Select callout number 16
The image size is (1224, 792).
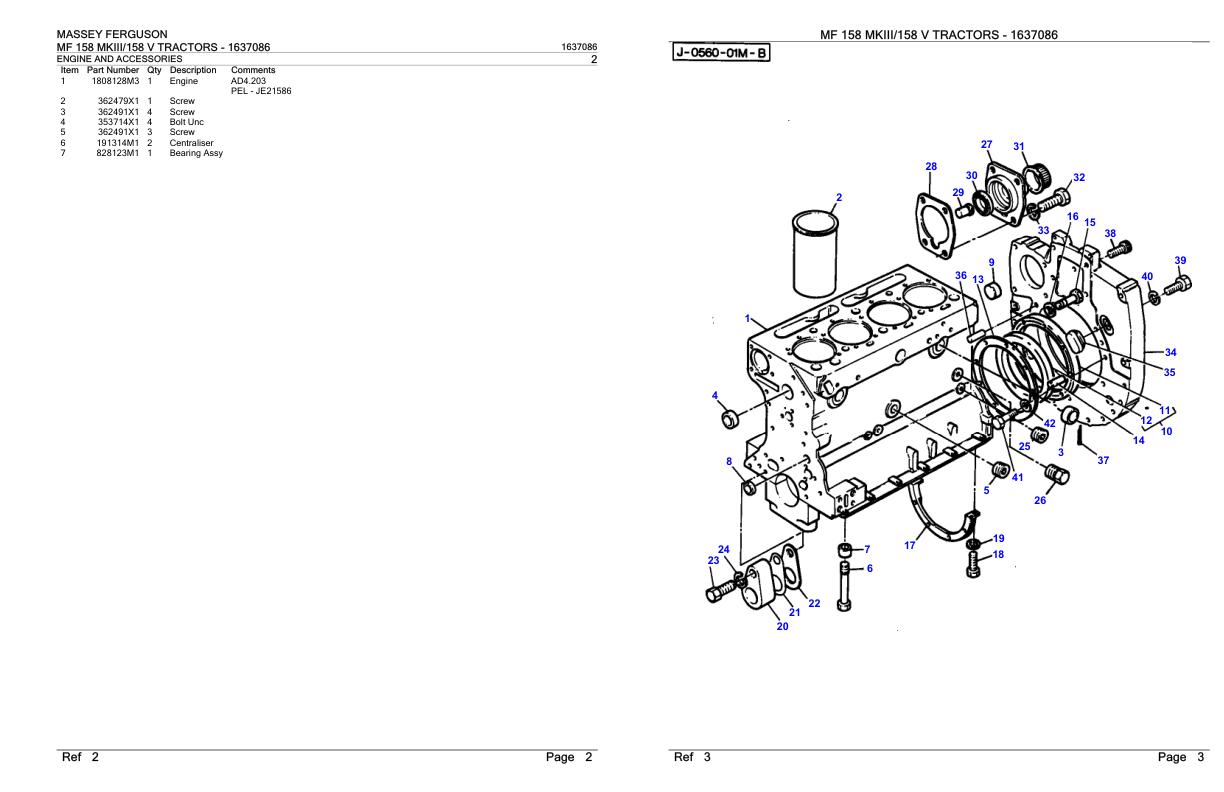[1073, 217]
